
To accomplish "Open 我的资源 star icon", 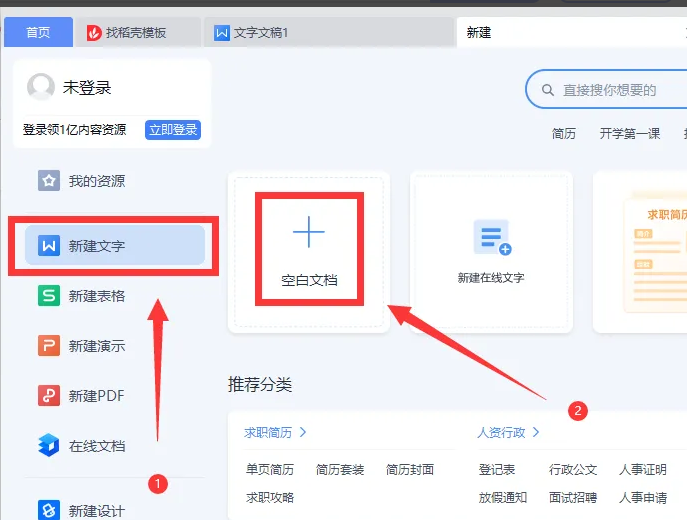I will 49,180.
